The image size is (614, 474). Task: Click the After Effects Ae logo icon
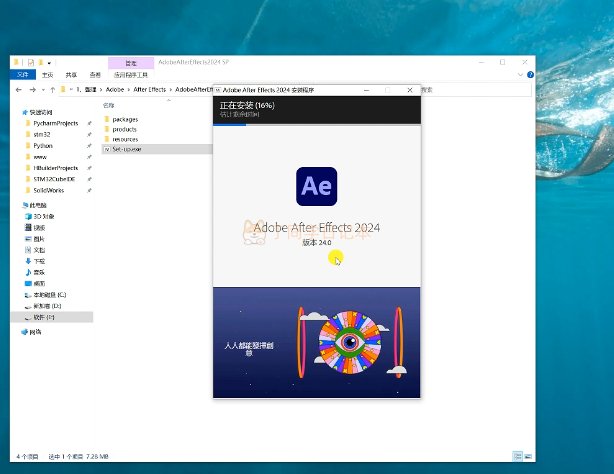tap(316, 187)
